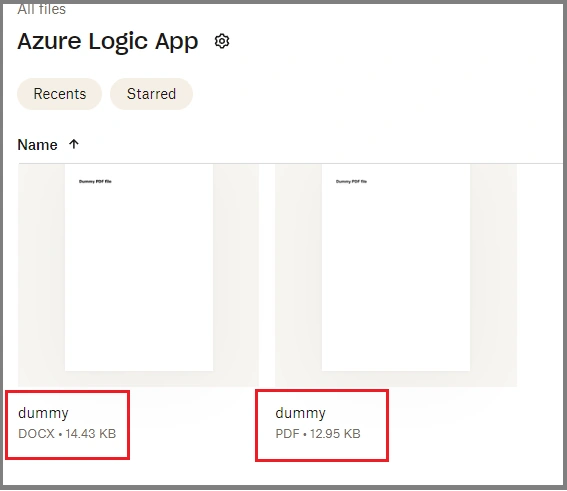Select the Starred filter chip
This screenshot has height=491, width=567.
point(151,94)
